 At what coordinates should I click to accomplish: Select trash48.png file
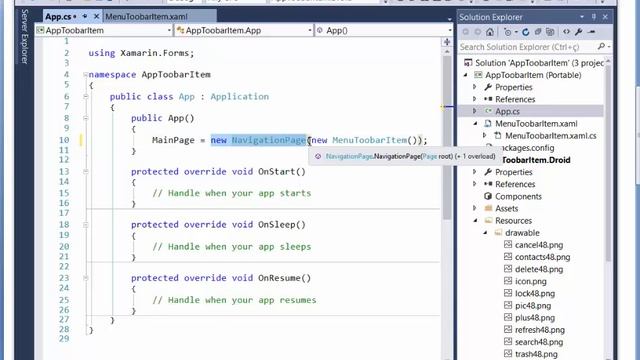[x=536, y=354]
